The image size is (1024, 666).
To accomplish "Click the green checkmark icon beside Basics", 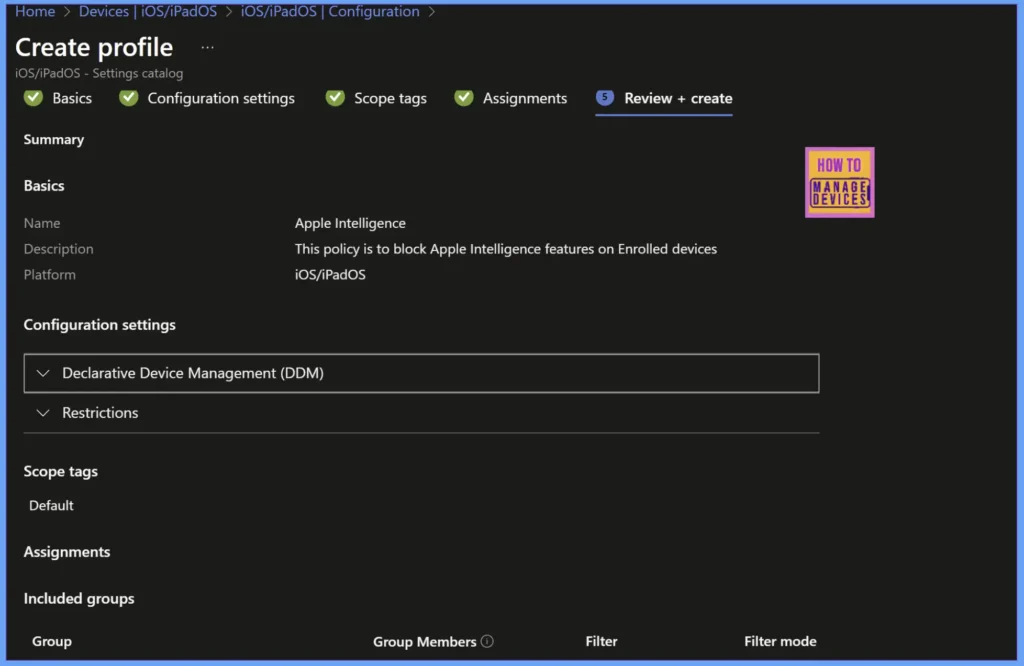I will click(x=33, y=98).
